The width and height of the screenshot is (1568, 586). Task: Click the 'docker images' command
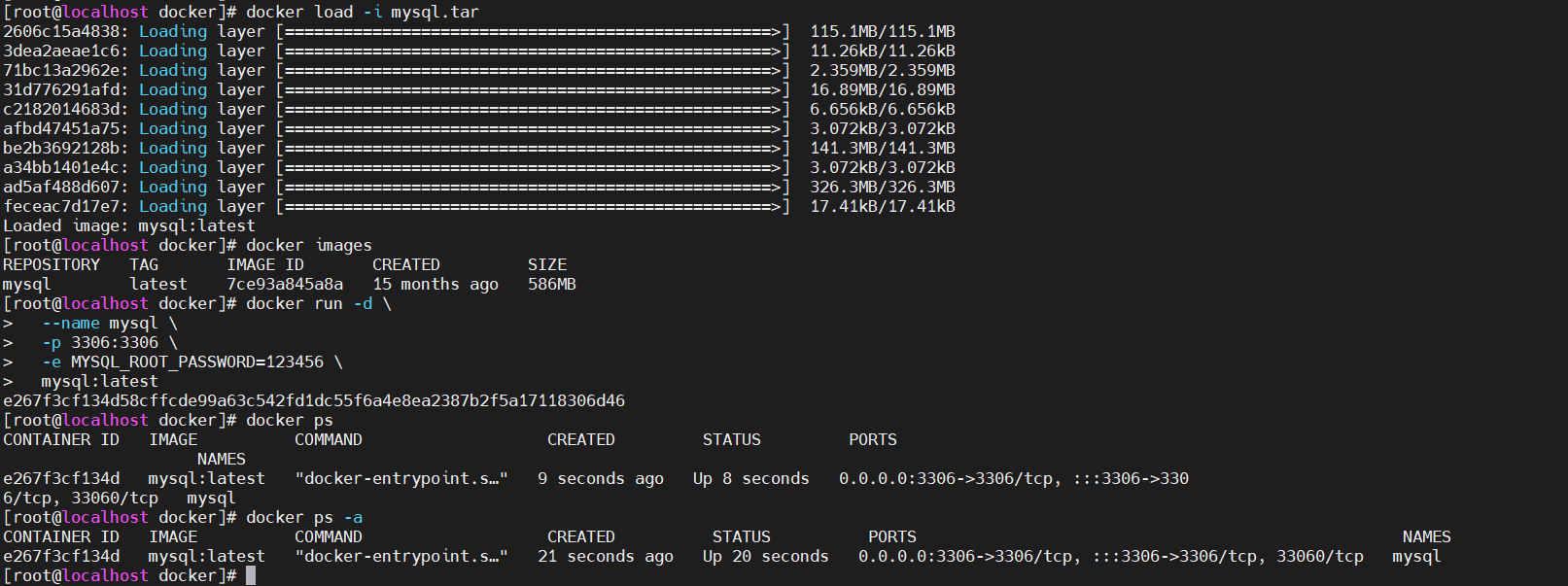pyautogui.click(x=309, y=245)
